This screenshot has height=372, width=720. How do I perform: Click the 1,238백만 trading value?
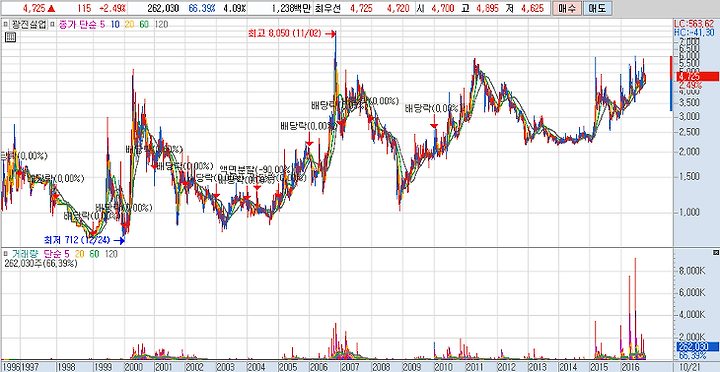pyautogui.click(x=292, y=8)
